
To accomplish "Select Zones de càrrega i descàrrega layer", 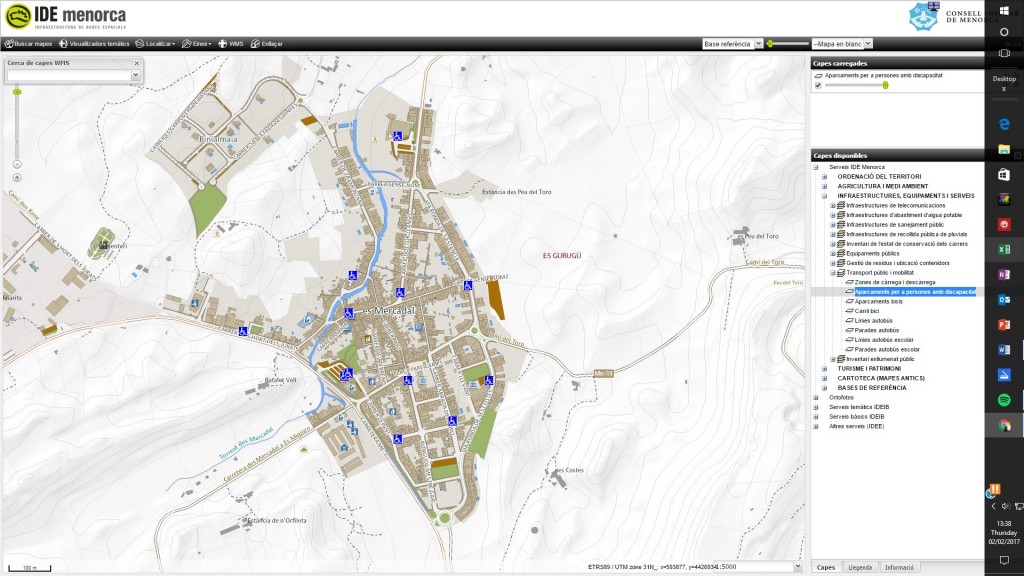I will pos(895,282).
